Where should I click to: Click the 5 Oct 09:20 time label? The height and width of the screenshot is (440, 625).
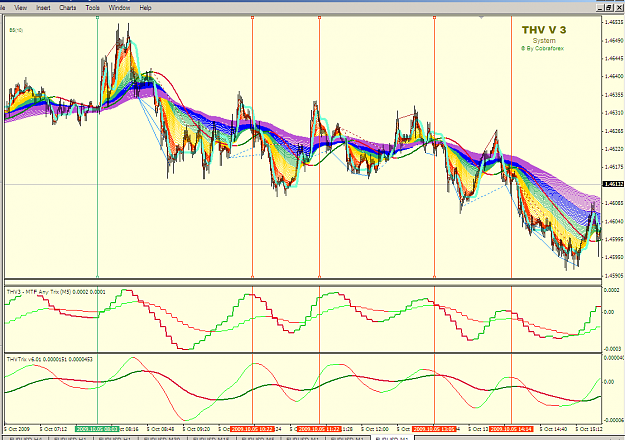point(196,429)
